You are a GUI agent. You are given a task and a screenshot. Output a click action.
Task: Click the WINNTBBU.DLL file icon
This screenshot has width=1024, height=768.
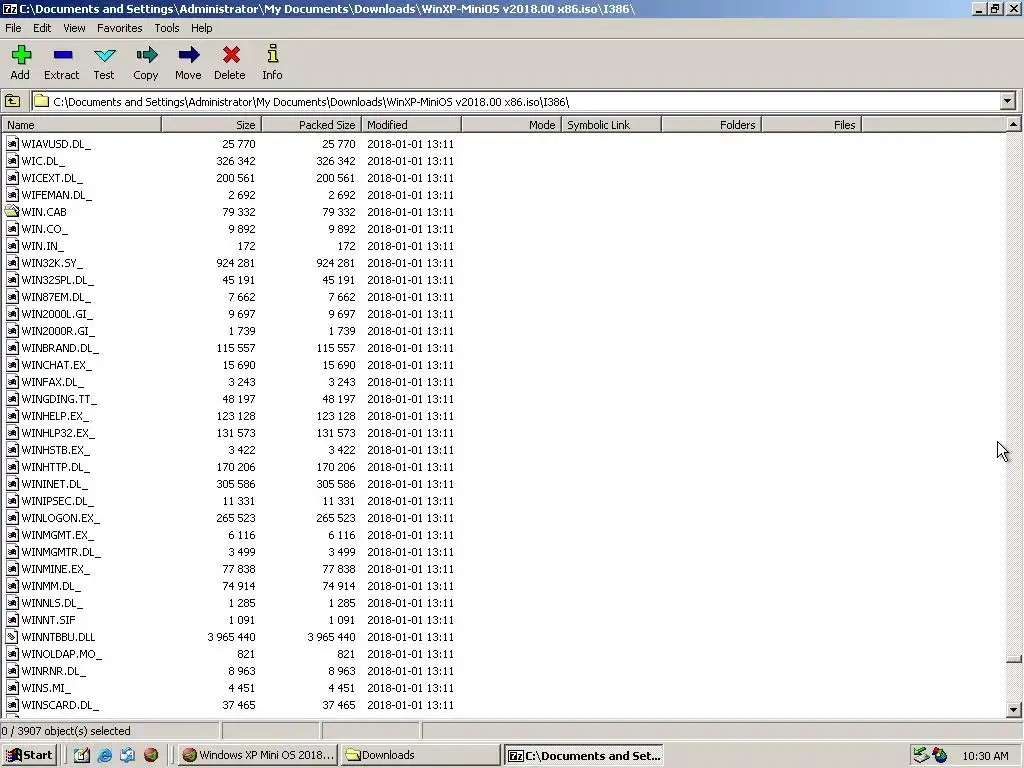(x=12, y=637)
